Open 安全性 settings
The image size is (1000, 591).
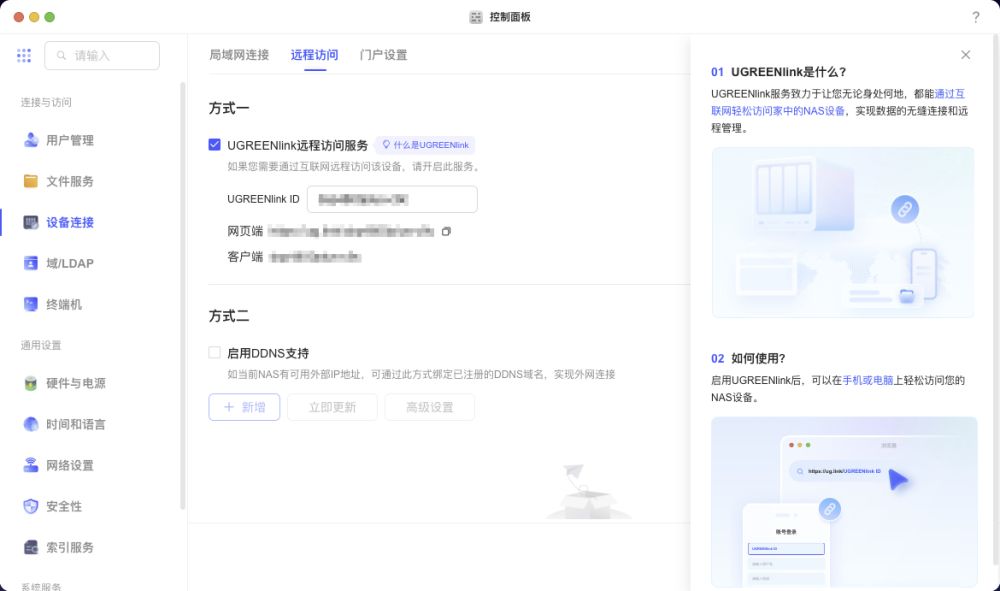53,506
